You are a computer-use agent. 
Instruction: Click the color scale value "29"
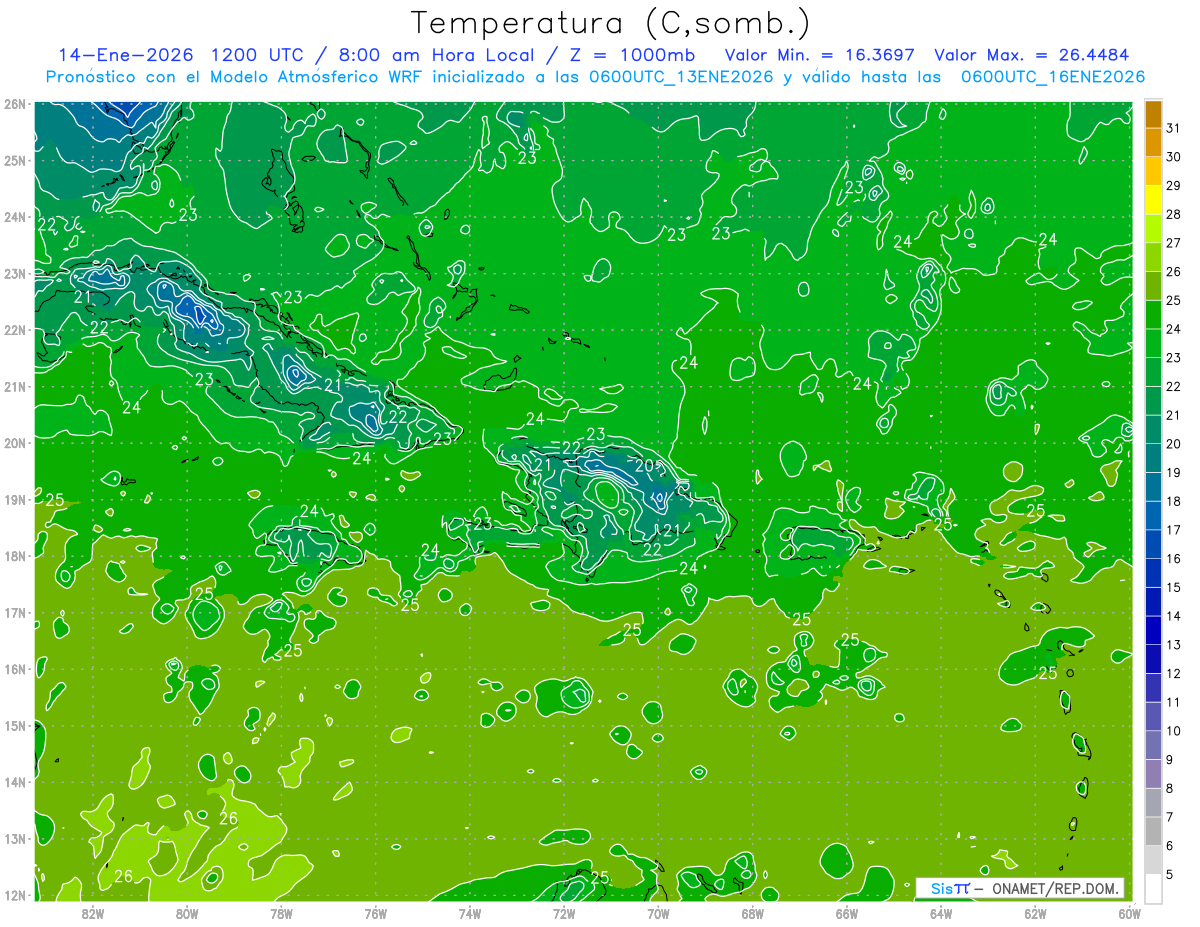1174,186
